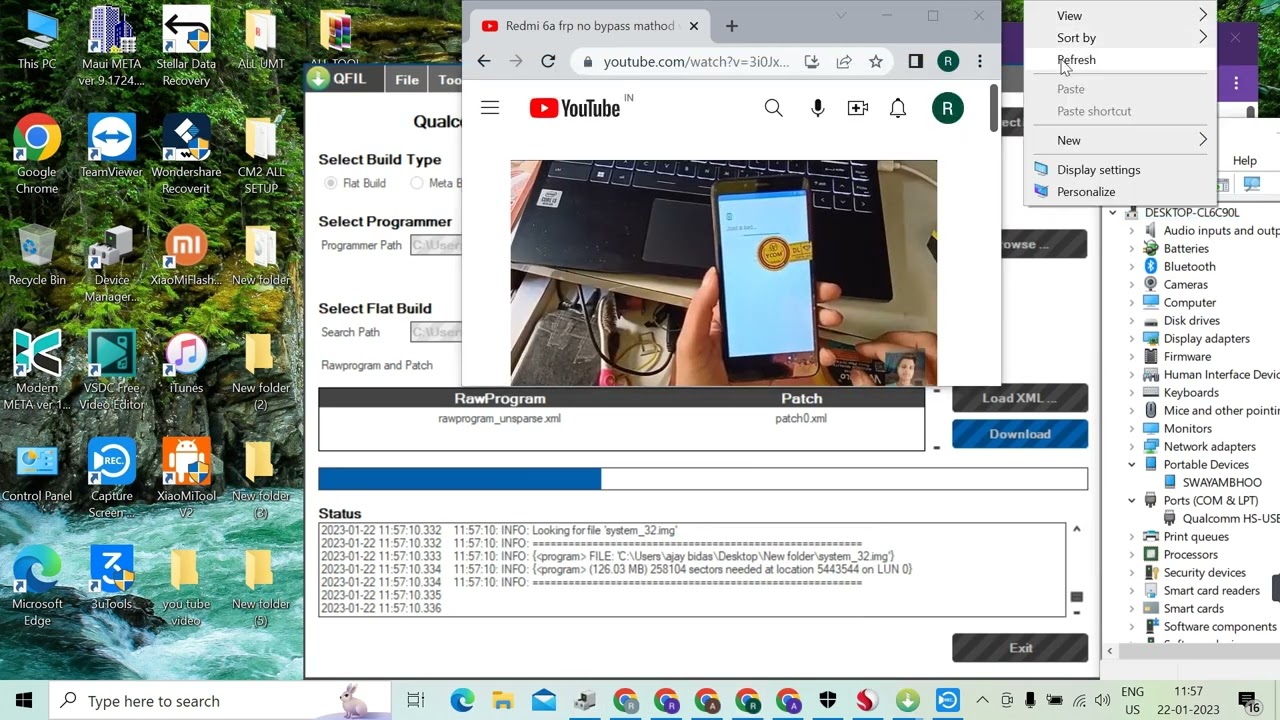Open Windows Start menu
This screenshot has height=720, width=1280.
click(24, 700)
